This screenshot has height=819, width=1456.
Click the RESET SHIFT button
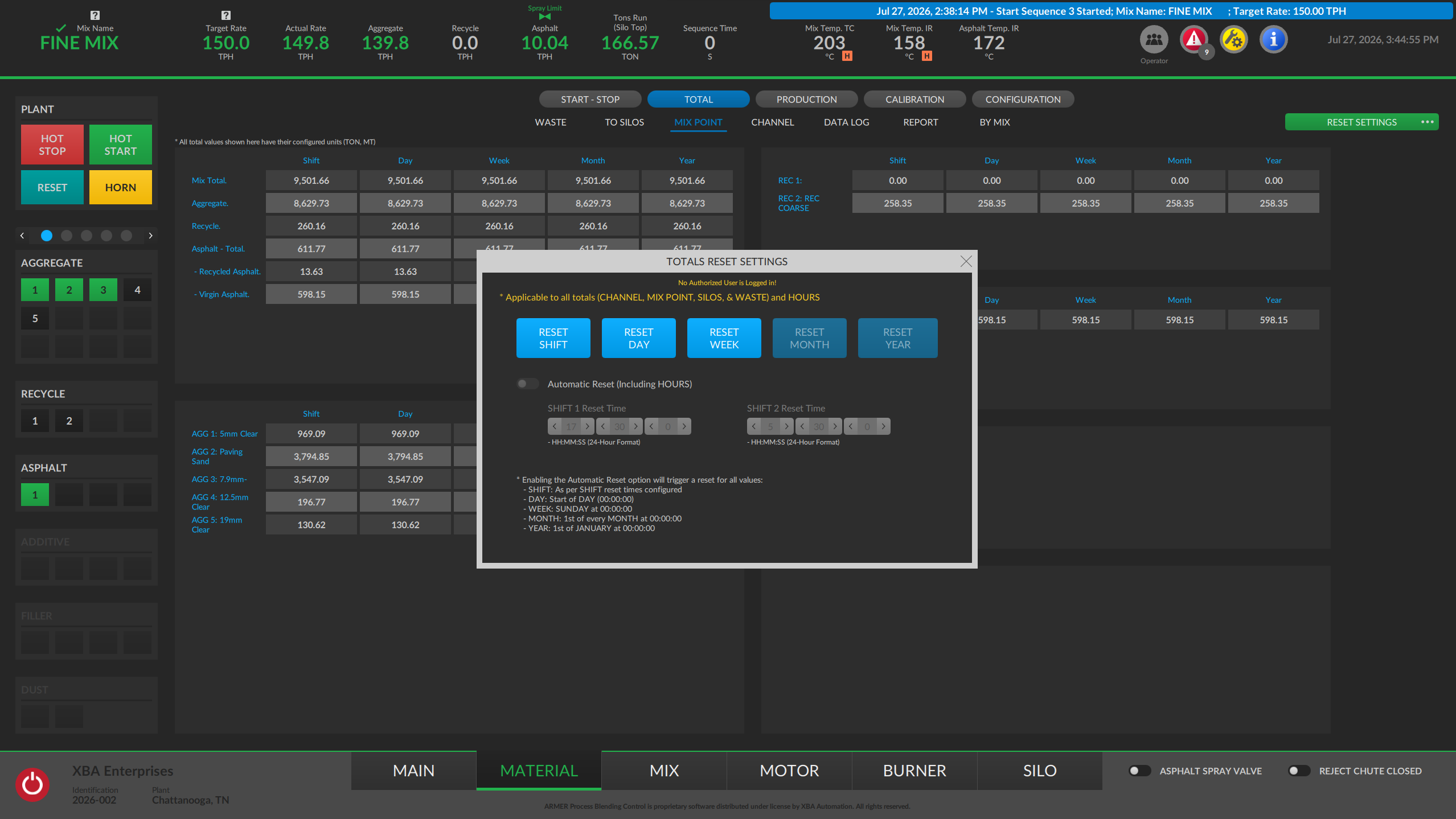click(x=553, y=338)
